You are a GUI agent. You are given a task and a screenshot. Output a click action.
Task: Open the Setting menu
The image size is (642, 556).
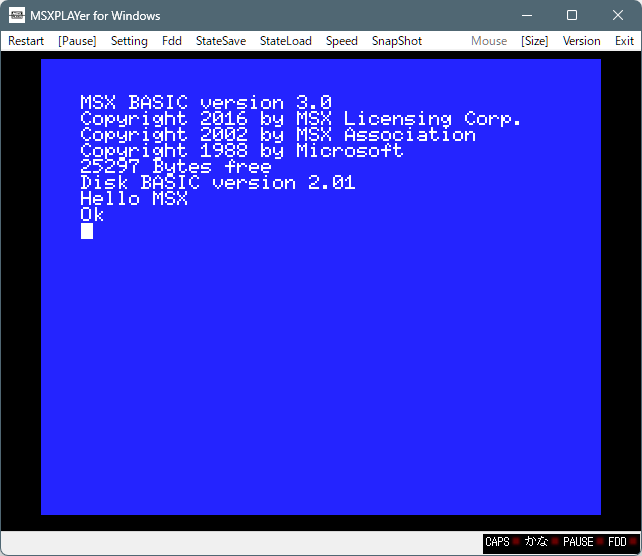tap(129, 41)
